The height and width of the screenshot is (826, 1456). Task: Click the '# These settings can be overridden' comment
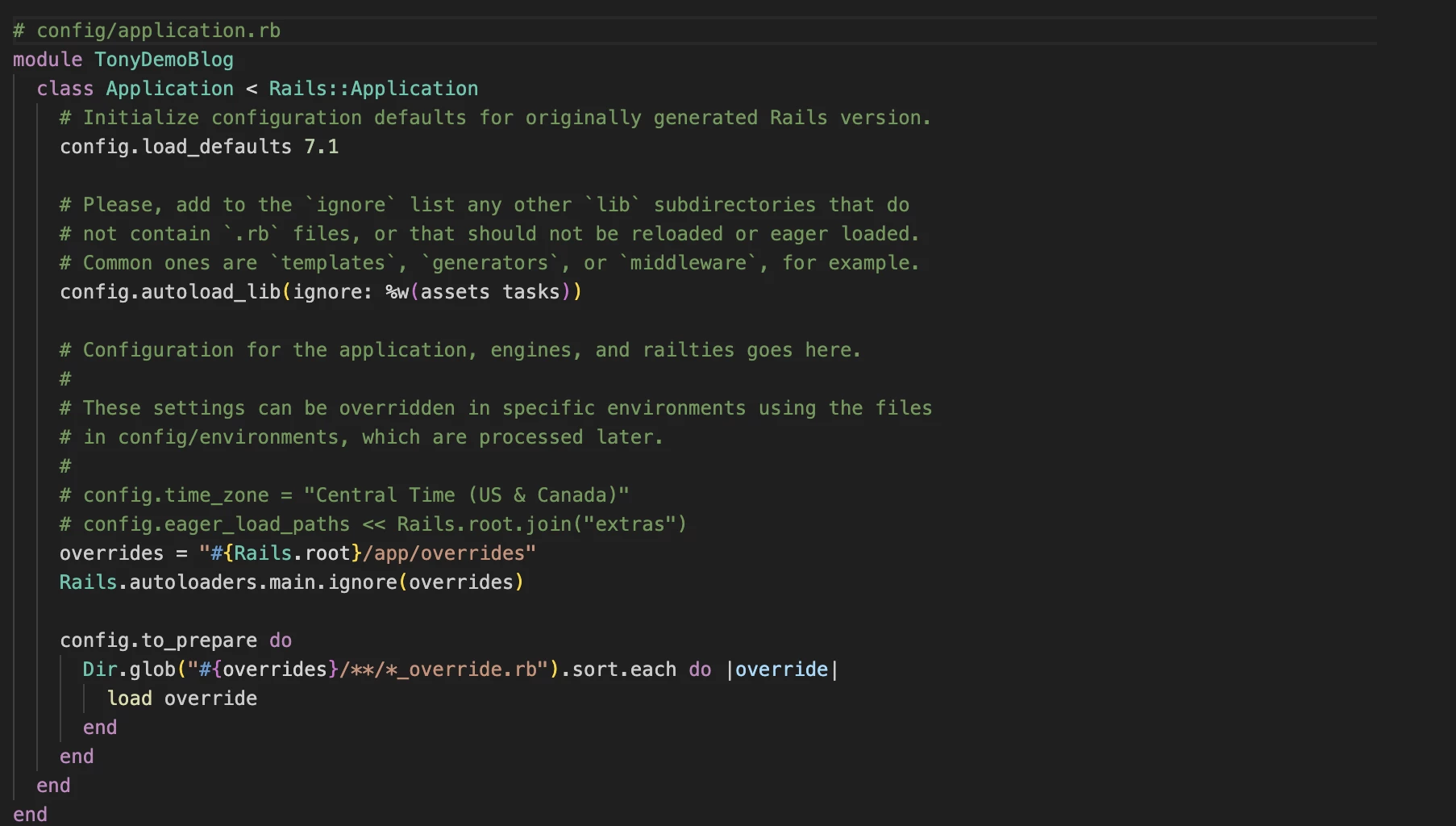point(496,408)
